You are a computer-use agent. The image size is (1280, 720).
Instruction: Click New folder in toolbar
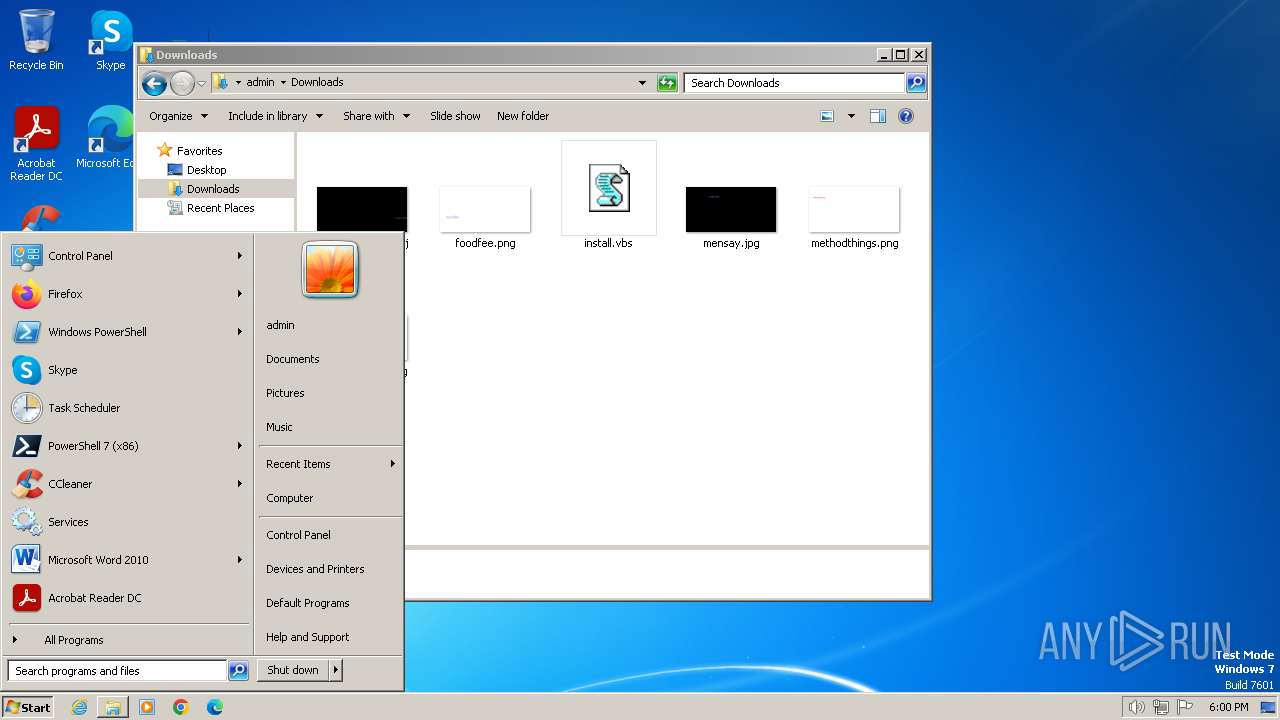click(x=523, y=116)
